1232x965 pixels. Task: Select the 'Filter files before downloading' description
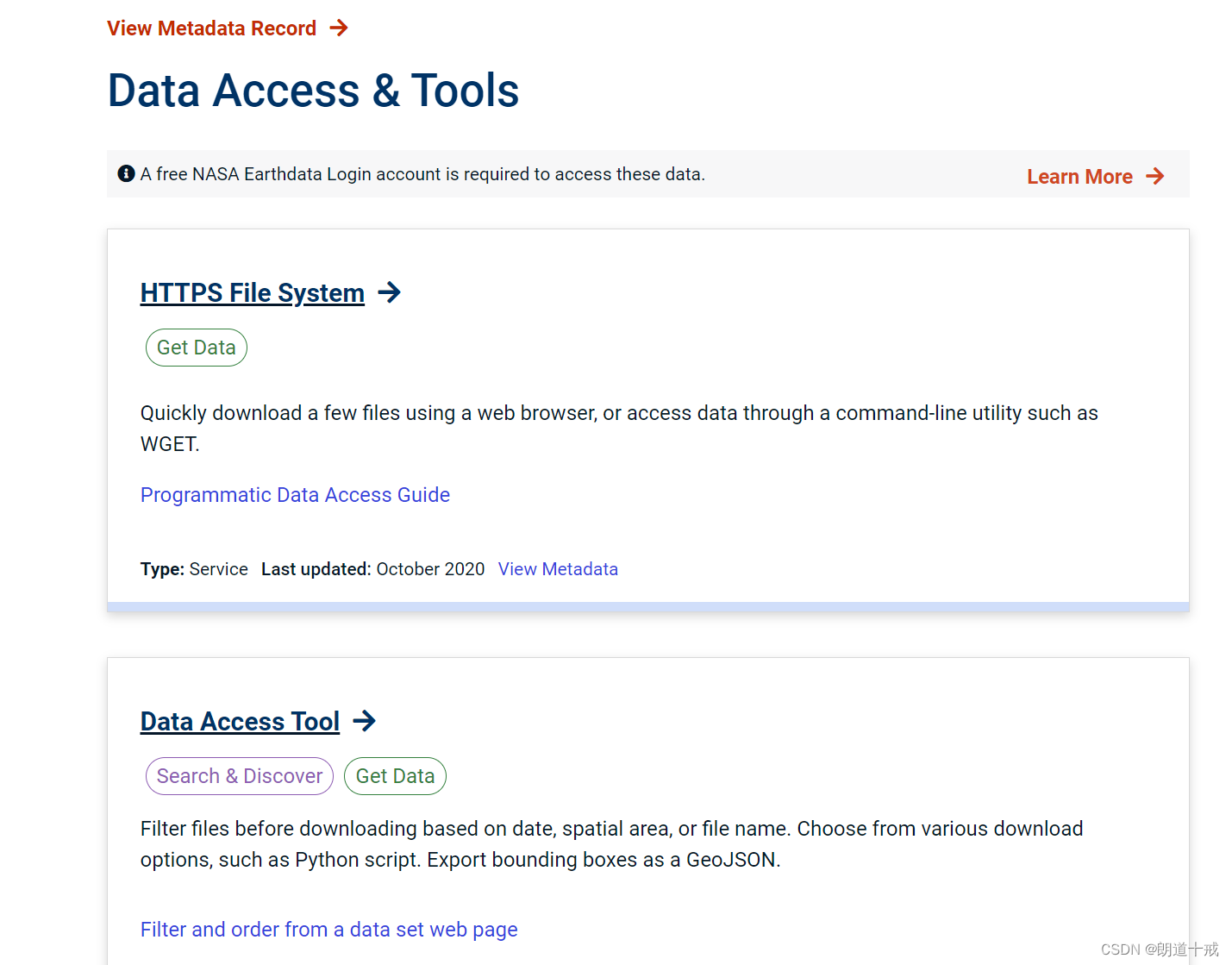tap(611, 844)
